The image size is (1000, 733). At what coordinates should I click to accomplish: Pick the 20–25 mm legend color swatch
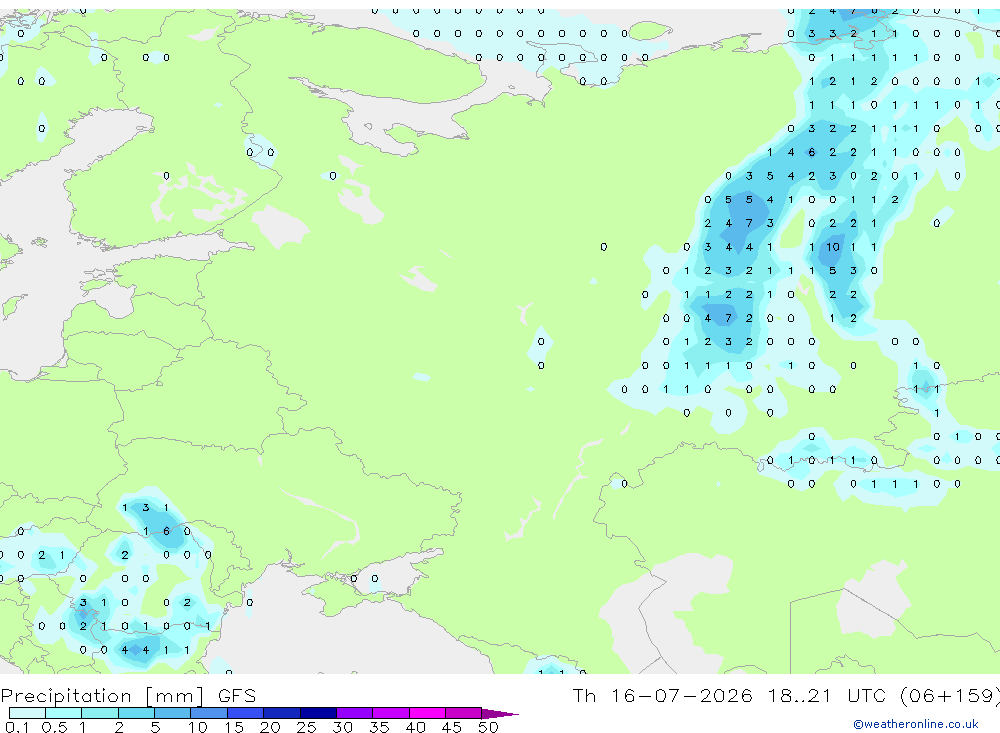click(x=281, y=713)
